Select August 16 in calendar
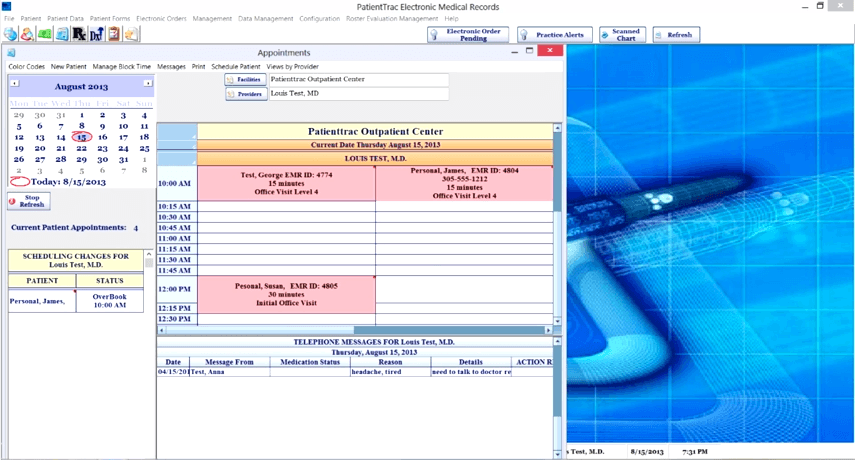 [103, 137]
